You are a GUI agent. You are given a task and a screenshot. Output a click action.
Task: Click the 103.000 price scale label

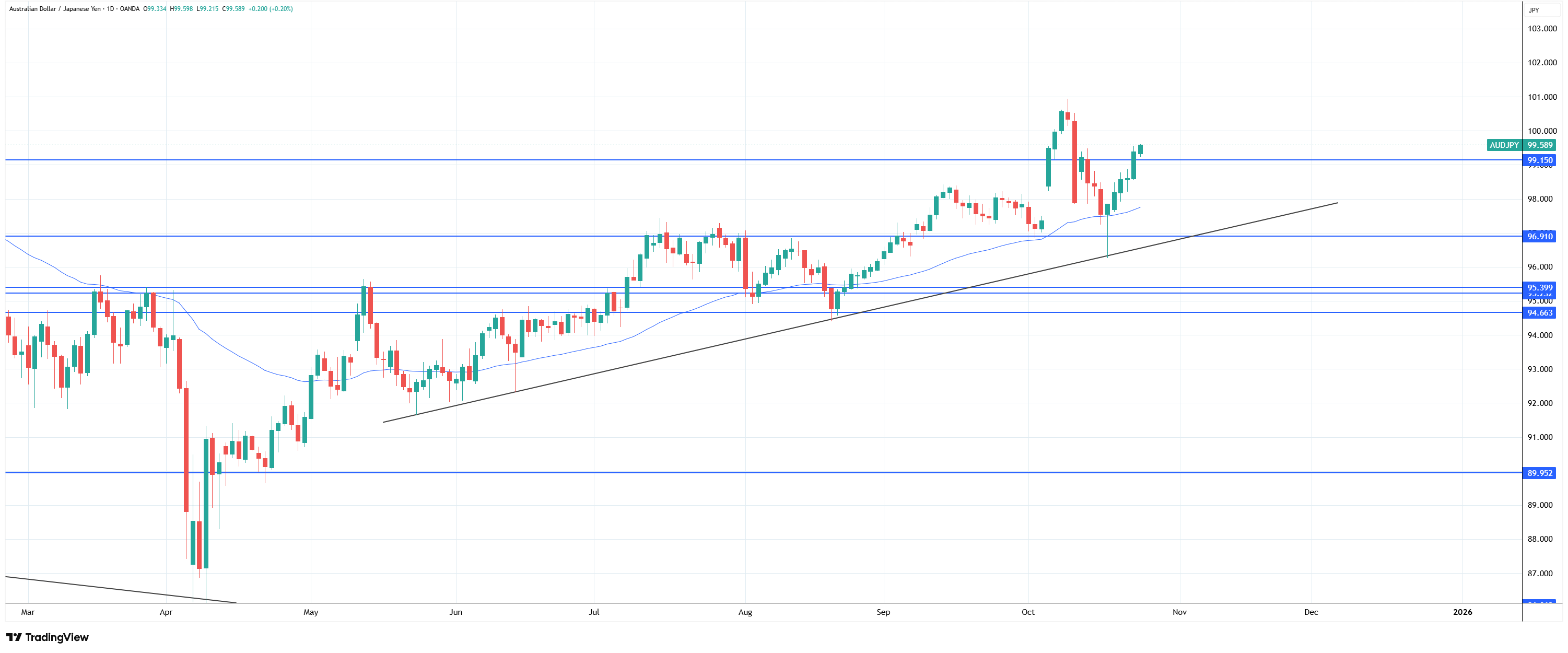tap(1542, 29)
